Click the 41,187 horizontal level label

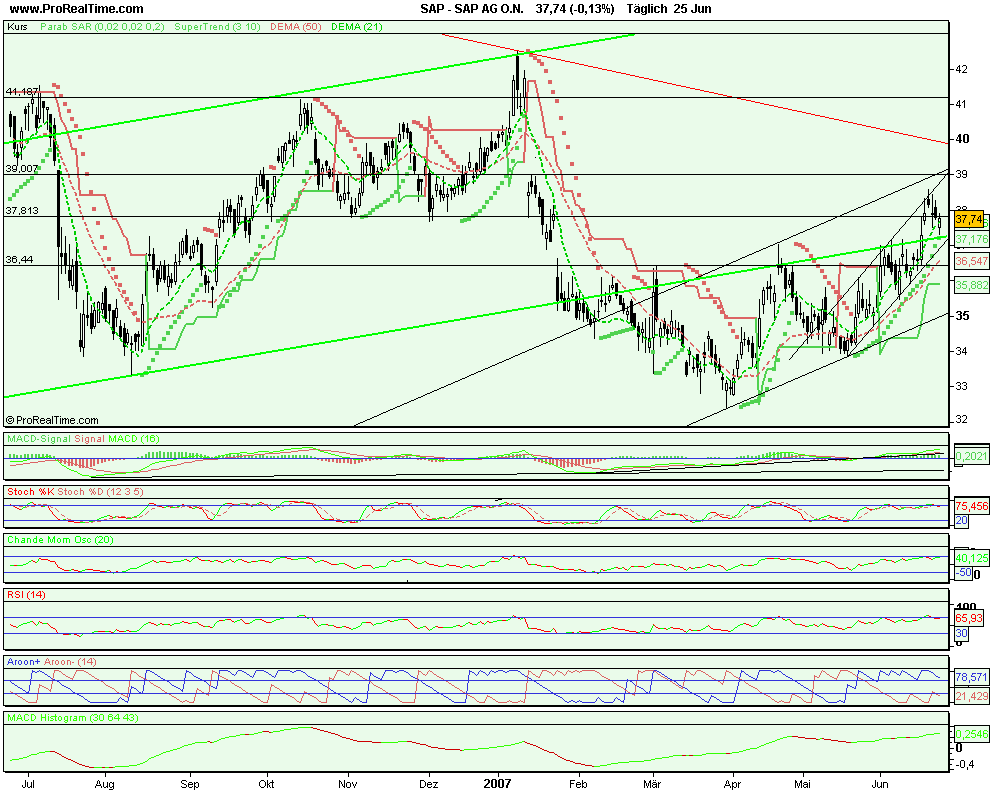tap(21, 91)
